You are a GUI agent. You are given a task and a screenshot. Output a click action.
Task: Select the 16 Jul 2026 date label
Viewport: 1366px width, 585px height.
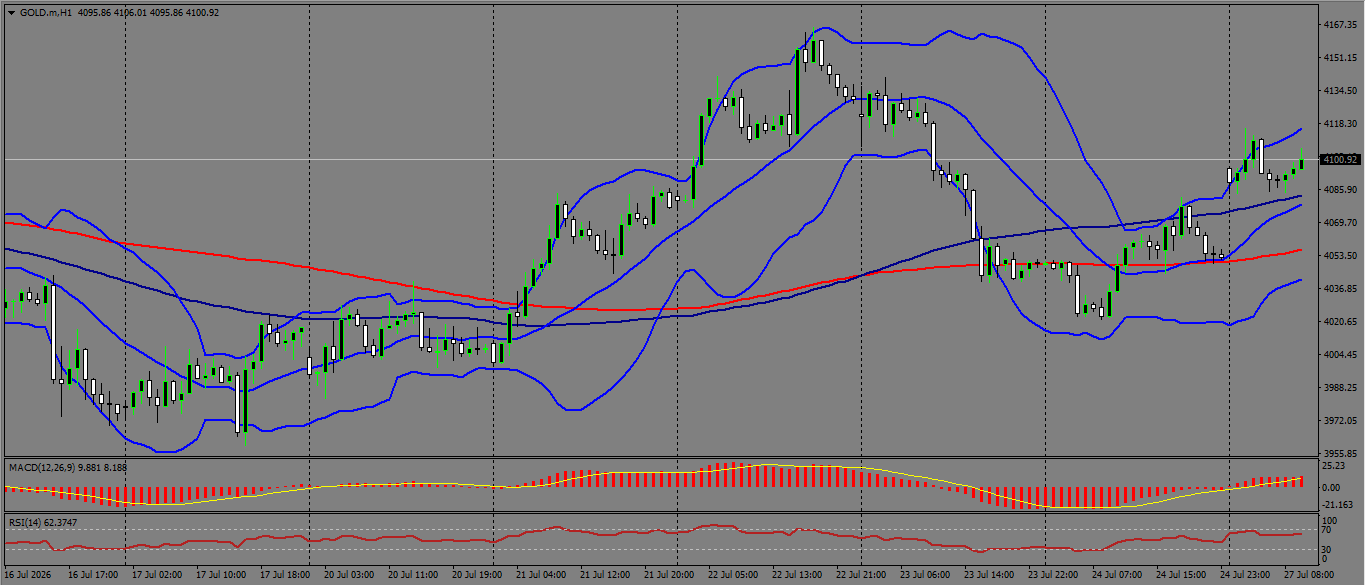coord(26,576)
